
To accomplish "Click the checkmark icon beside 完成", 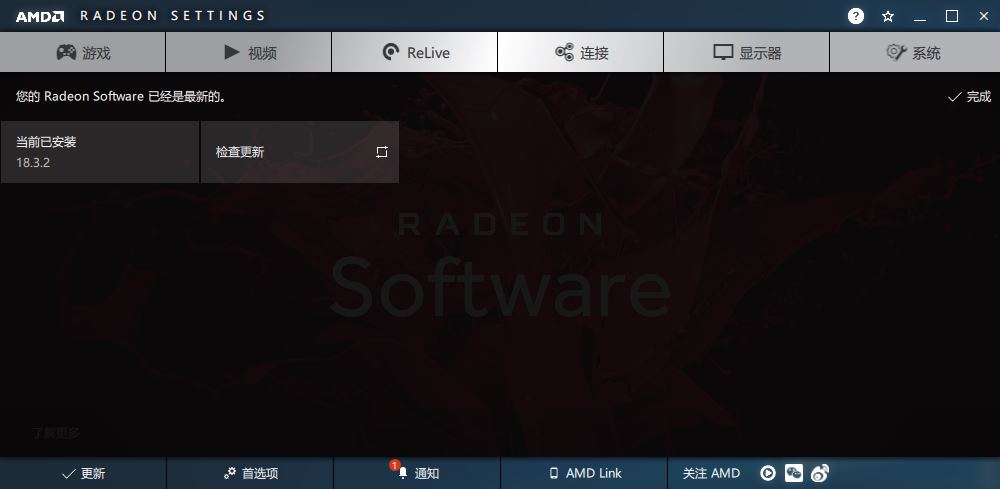I will click(x=954, y=97).
